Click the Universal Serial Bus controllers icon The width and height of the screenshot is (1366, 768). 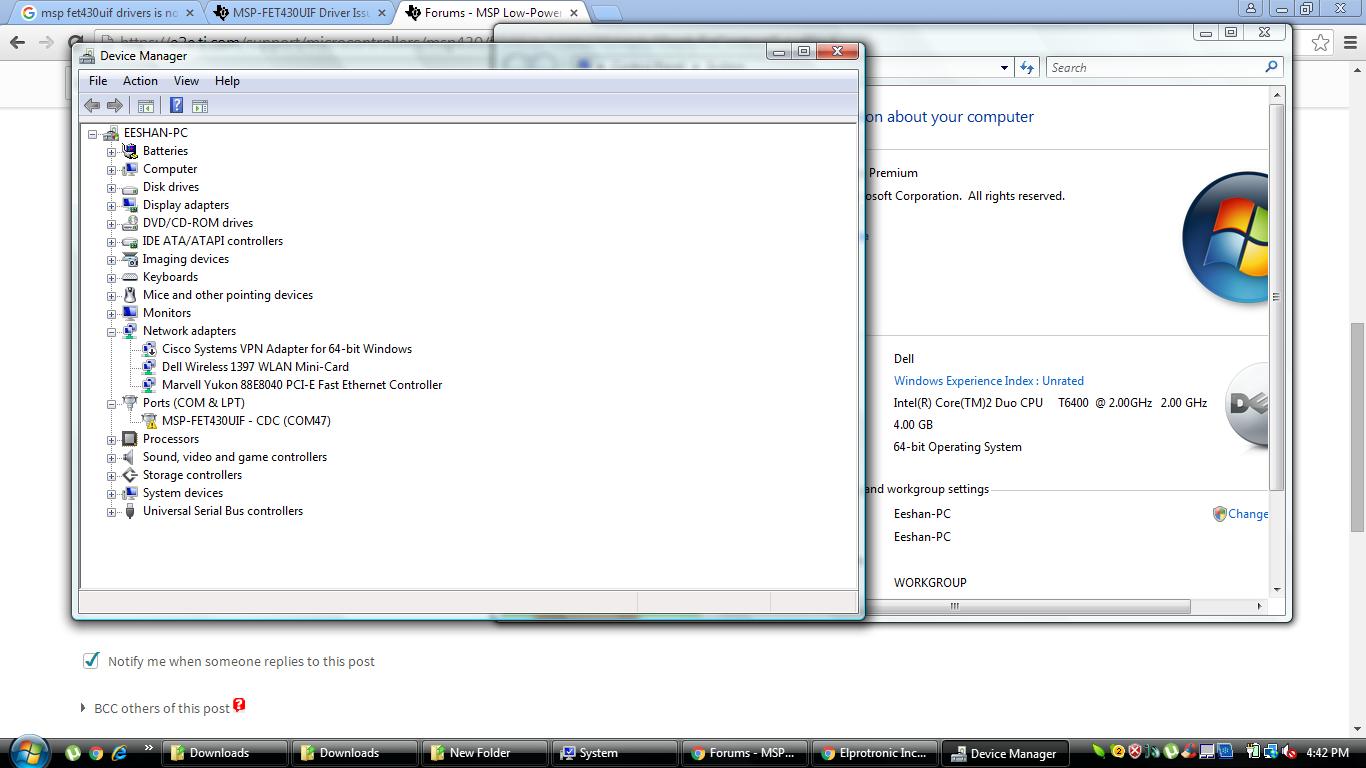[130, 511]
